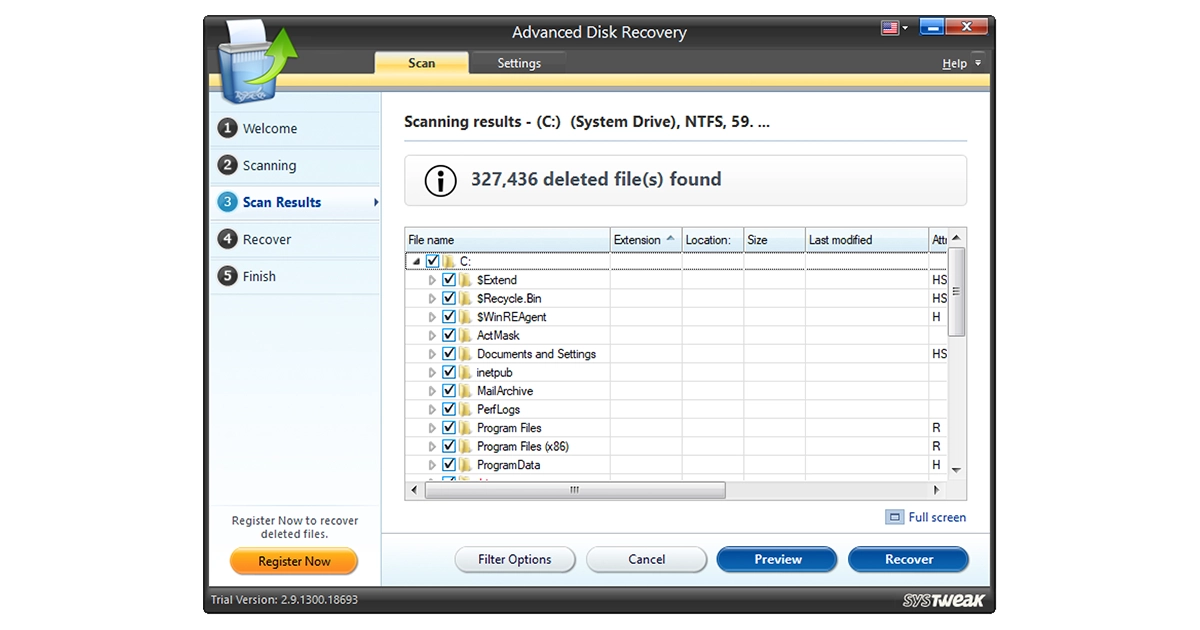Click the vertical scrollbar down arrow
Viewport: 1200px width, 630px height.
pos(957,470)
